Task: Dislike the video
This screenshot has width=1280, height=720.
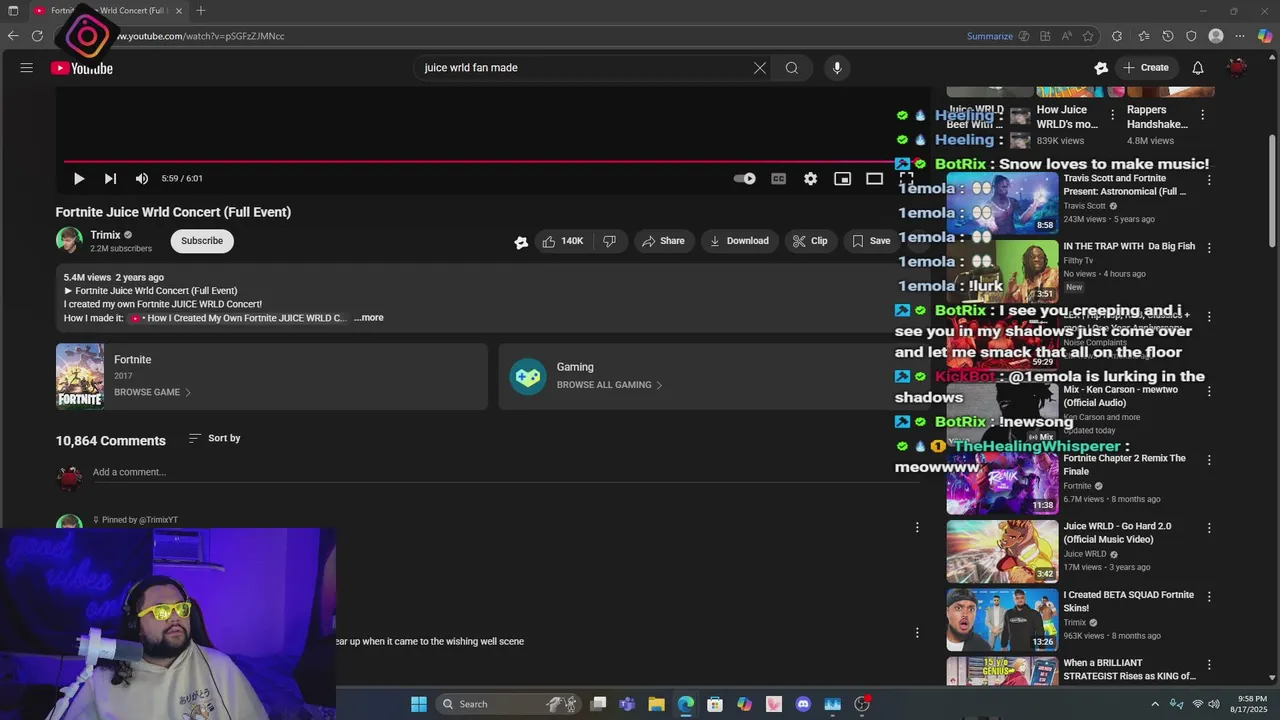Action: pyautogui.click(x=610, y=241)
